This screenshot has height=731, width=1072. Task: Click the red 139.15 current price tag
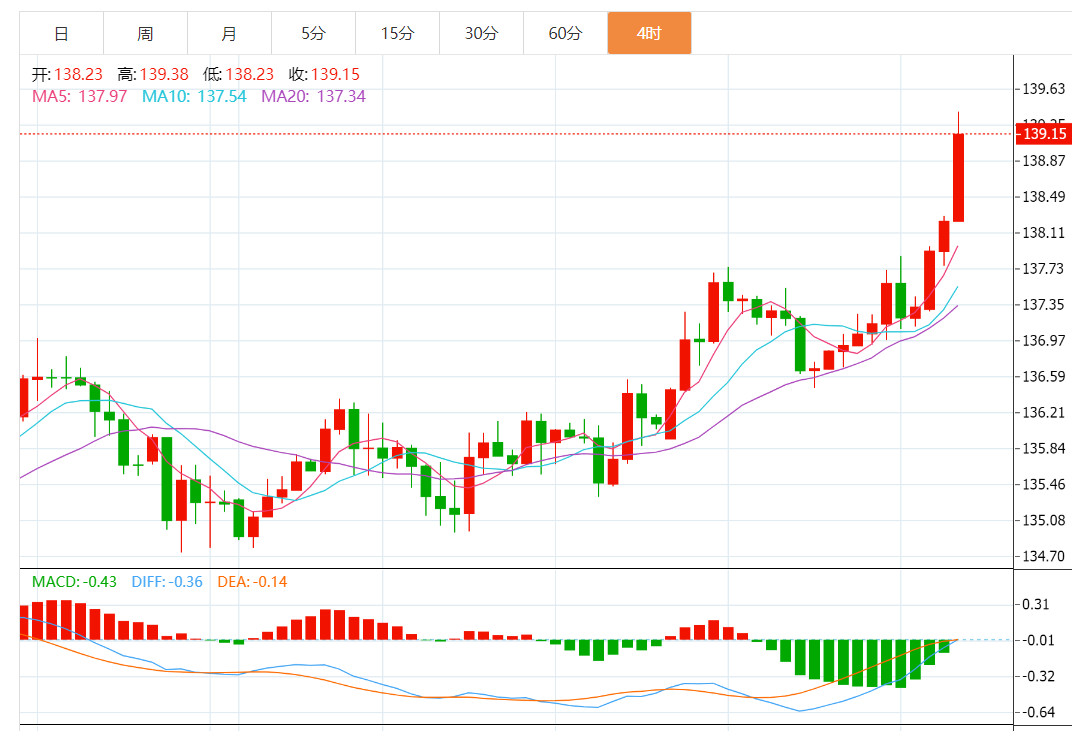click(x=1043, y=133)
